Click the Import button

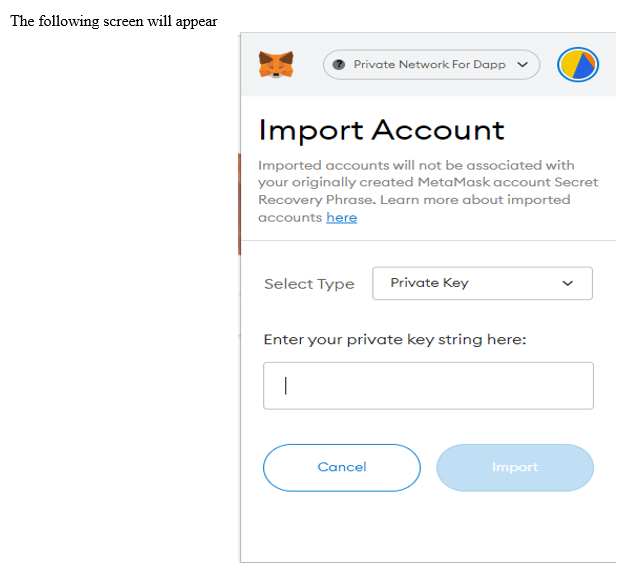point(515,467)
